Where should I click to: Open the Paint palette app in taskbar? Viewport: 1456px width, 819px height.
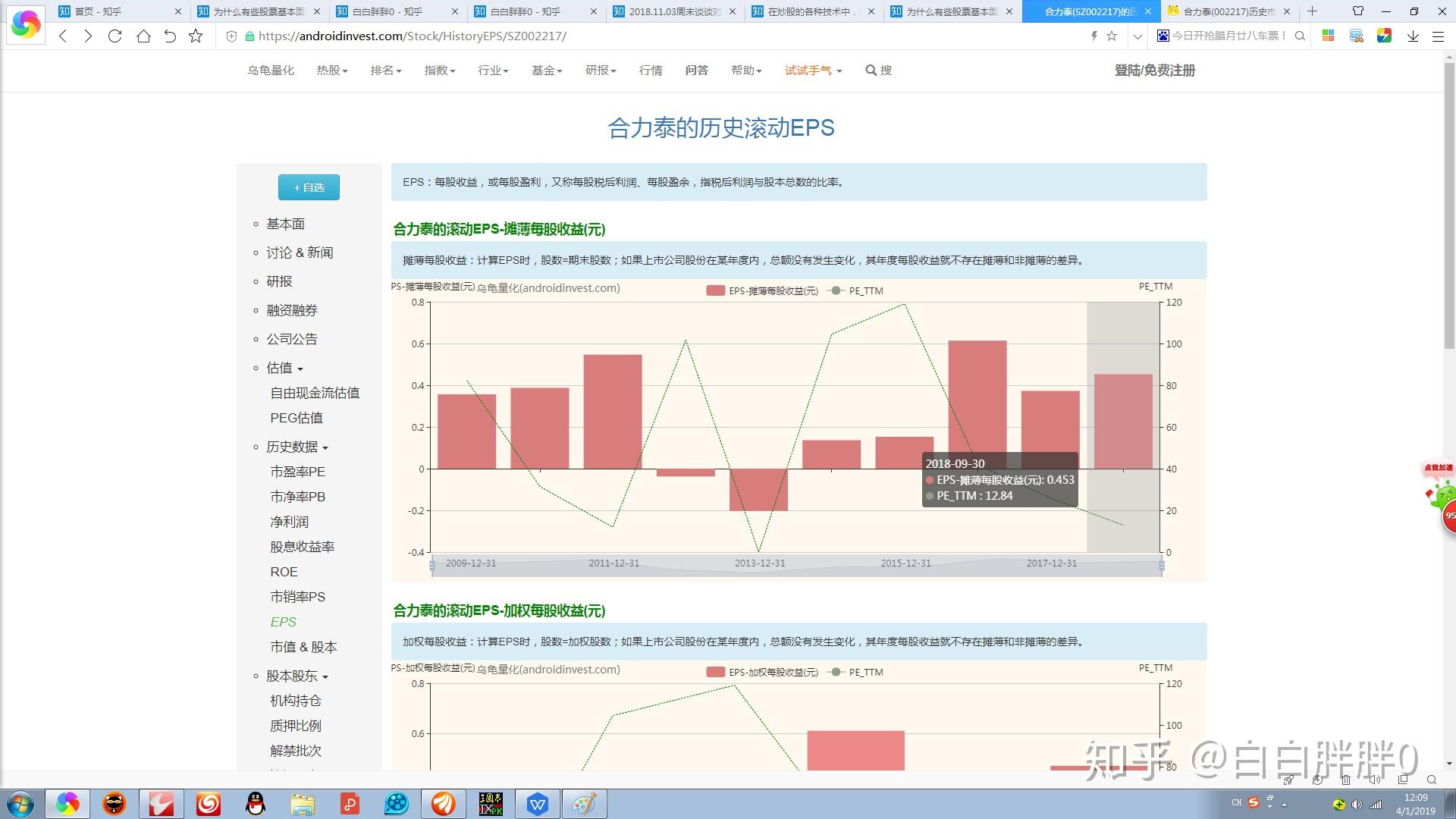pyautogui.click(x=584, y=804)
